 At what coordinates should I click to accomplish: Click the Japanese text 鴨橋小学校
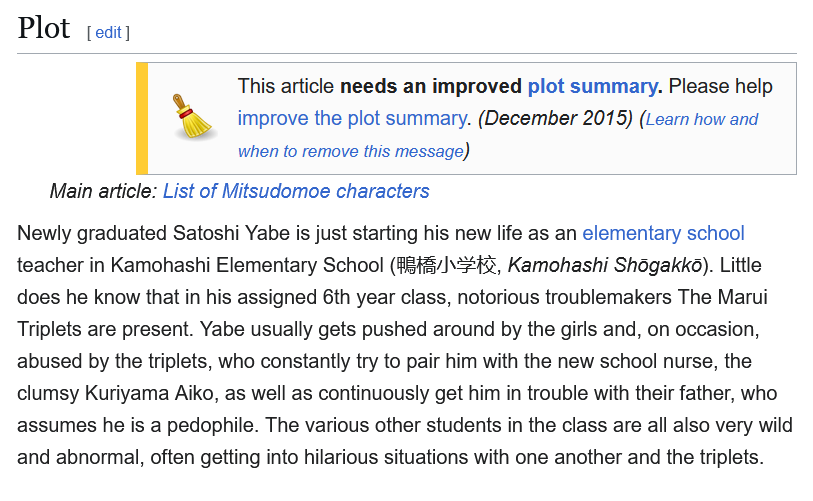(446, 265)
